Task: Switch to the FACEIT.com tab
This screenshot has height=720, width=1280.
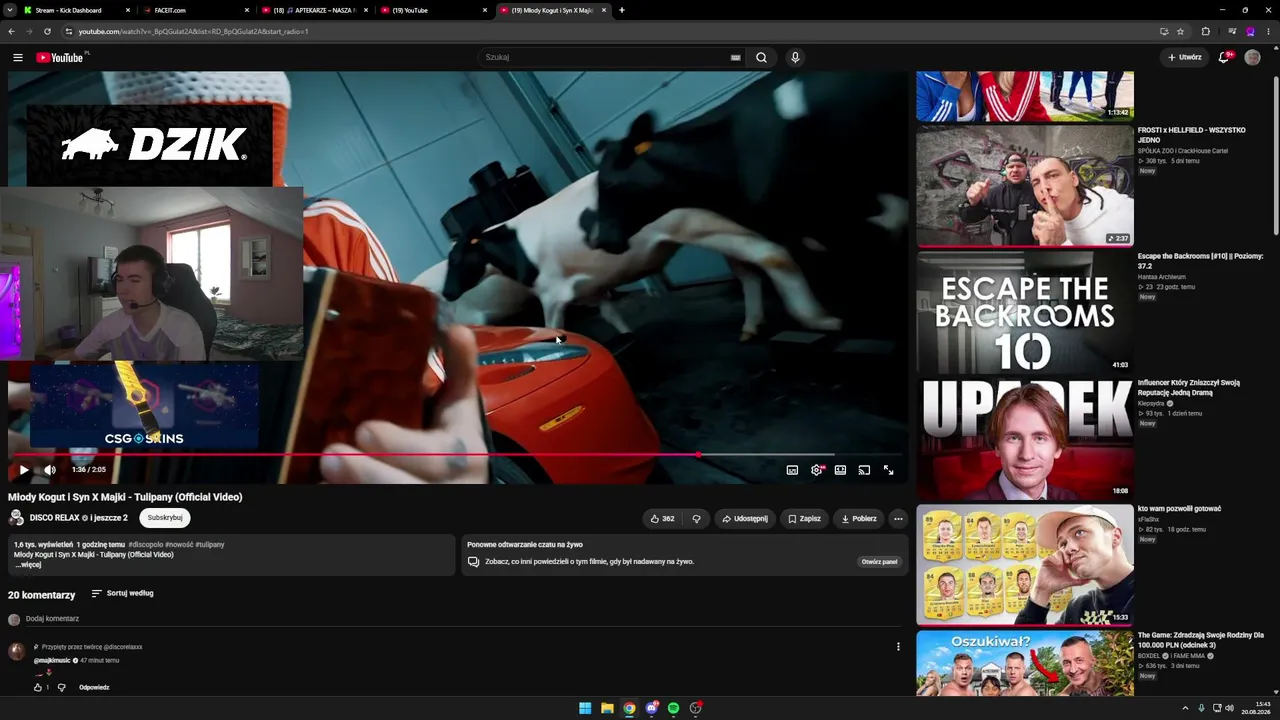Action: [x=194, y=10]
